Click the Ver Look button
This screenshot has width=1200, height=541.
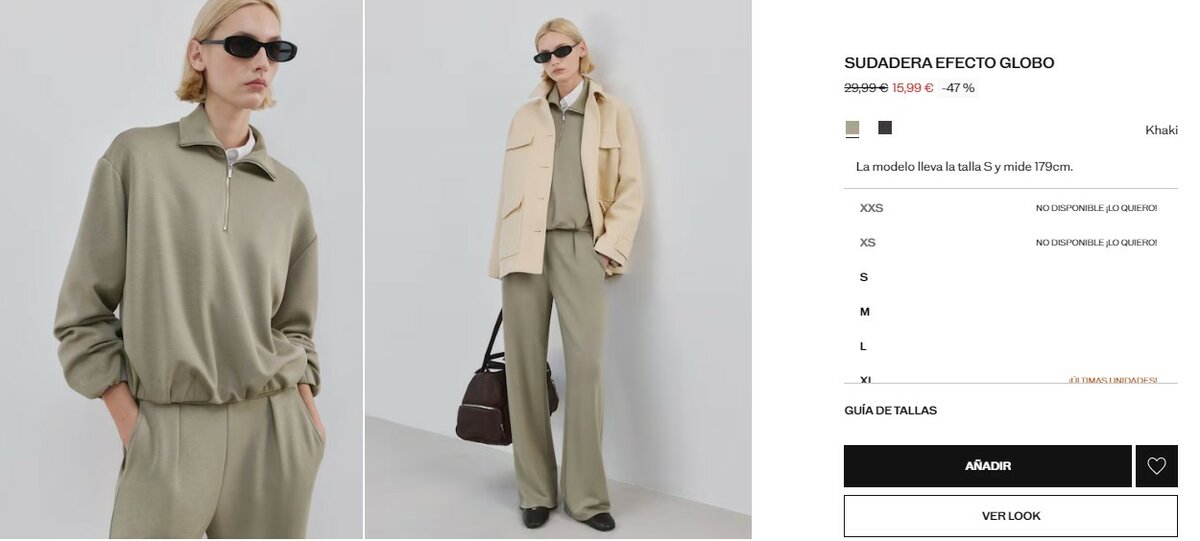point(1011,516)
